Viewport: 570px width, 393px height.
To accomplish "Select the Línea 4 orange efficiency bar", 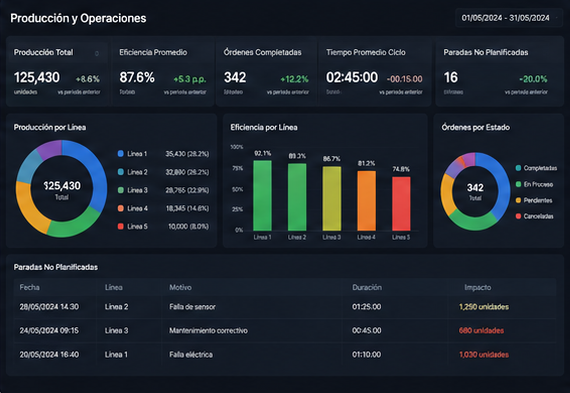I will point(366,201).
